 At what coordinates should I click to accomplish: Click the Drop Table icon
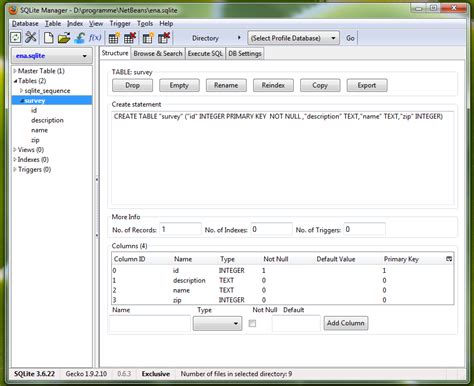tap(130, 38)
